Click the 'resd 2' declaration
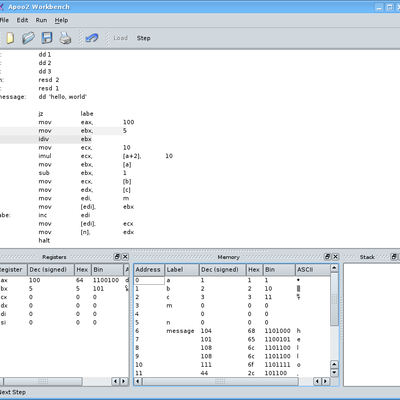This screenshot has height=400, width=400. point(49,80)
